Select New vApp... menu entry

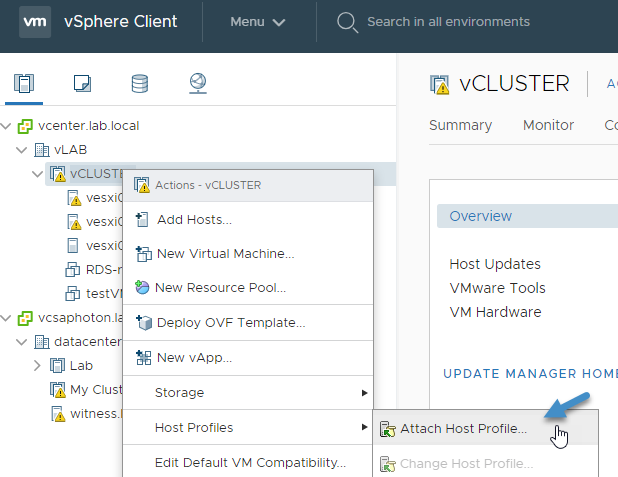coord(248,358)
